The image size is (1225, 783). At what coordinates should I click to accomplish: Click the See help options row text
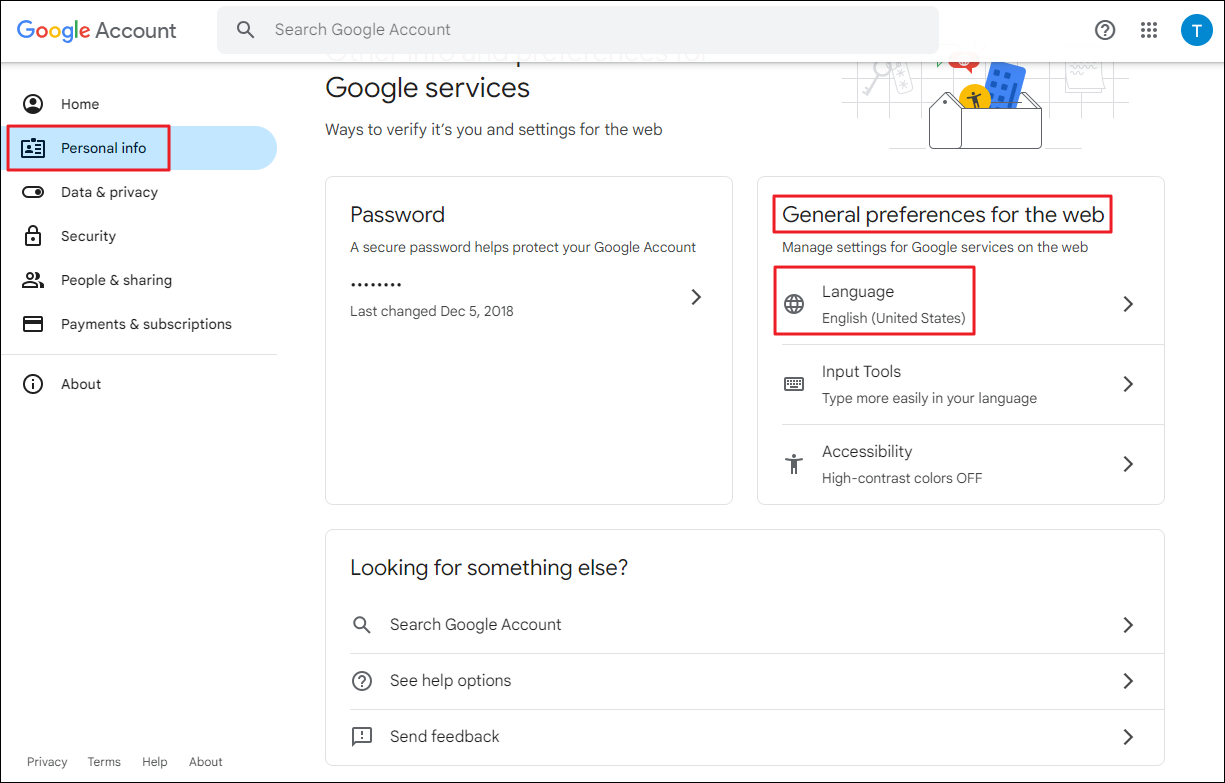450,681
